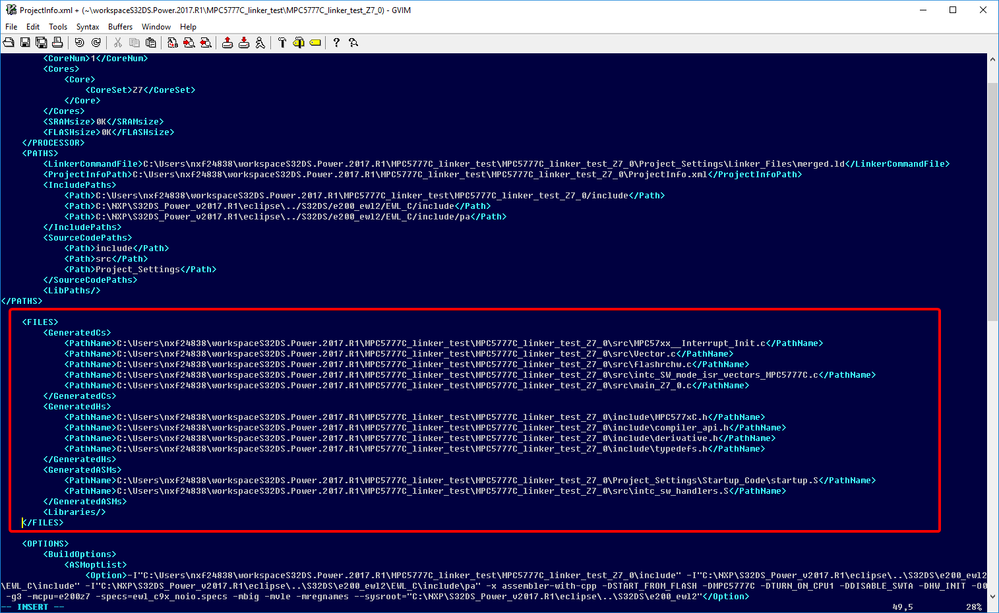Screen dimensions: 999x613
Task: Click the main_Z7_0.c PathName line
Action: coord(406,386)
